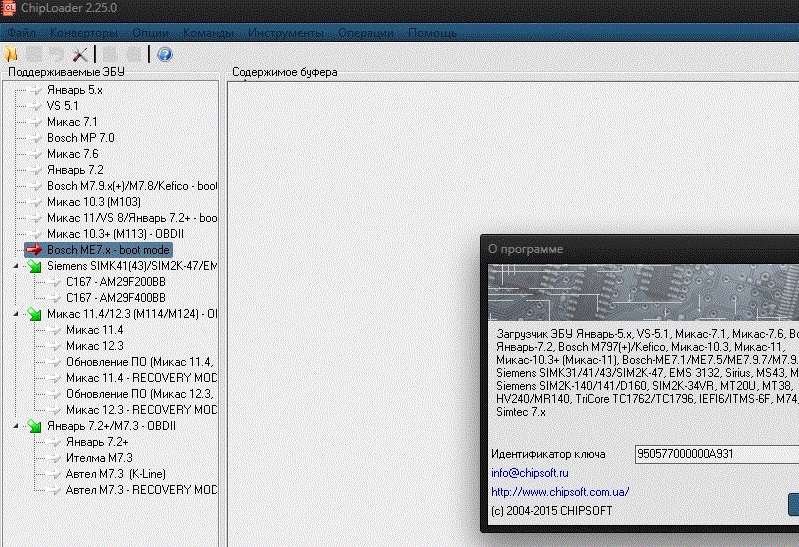
Task: Open the Файл menu
Action: pyautogui.click(x=21, y=33)
